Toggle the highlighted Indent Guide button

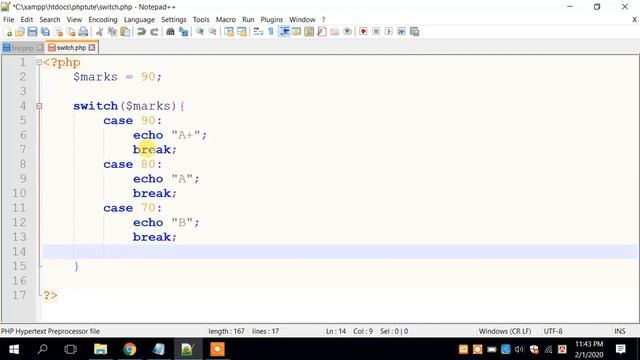tap(284, 32)
